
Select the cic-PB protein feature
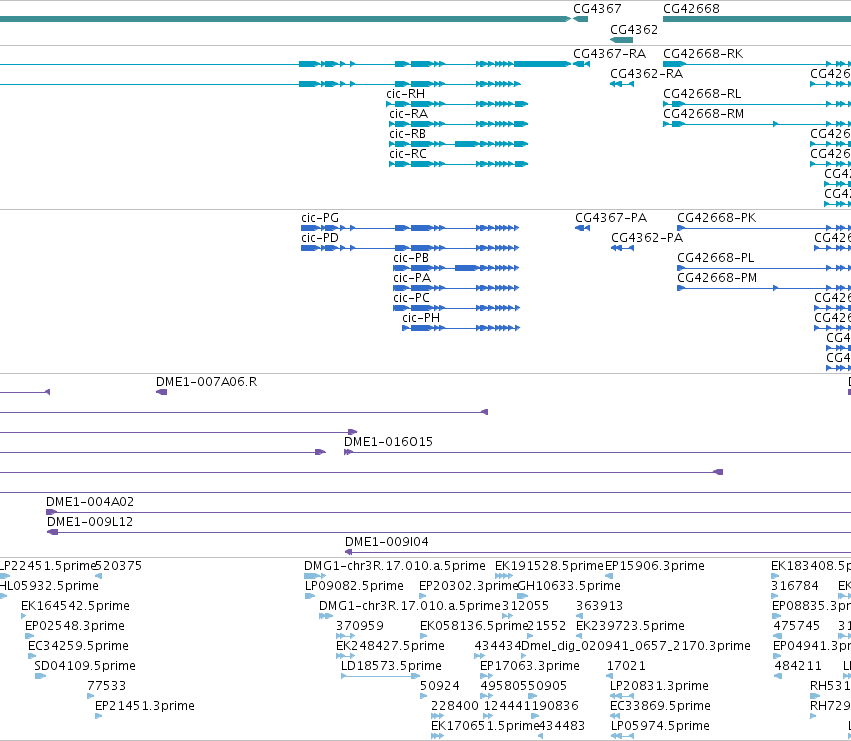(456, 268)
